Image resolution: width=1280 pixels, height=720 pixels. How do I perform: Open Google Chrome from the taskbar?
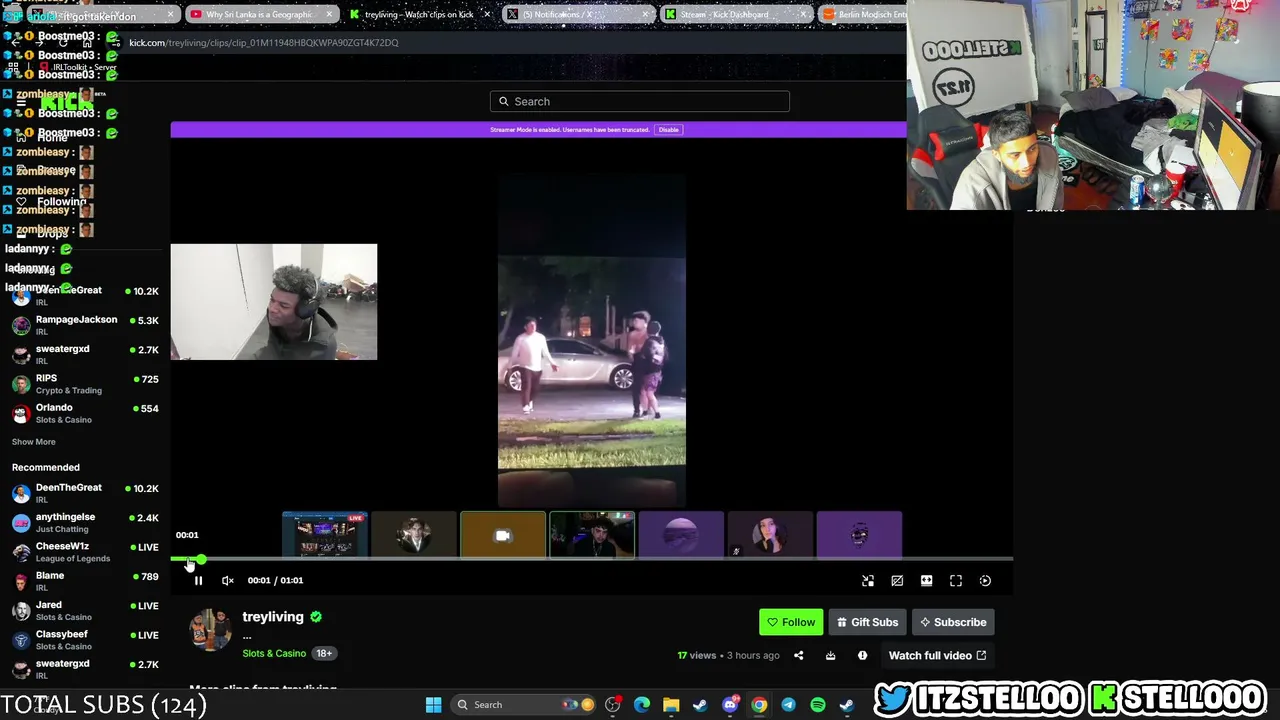(759, 705)
